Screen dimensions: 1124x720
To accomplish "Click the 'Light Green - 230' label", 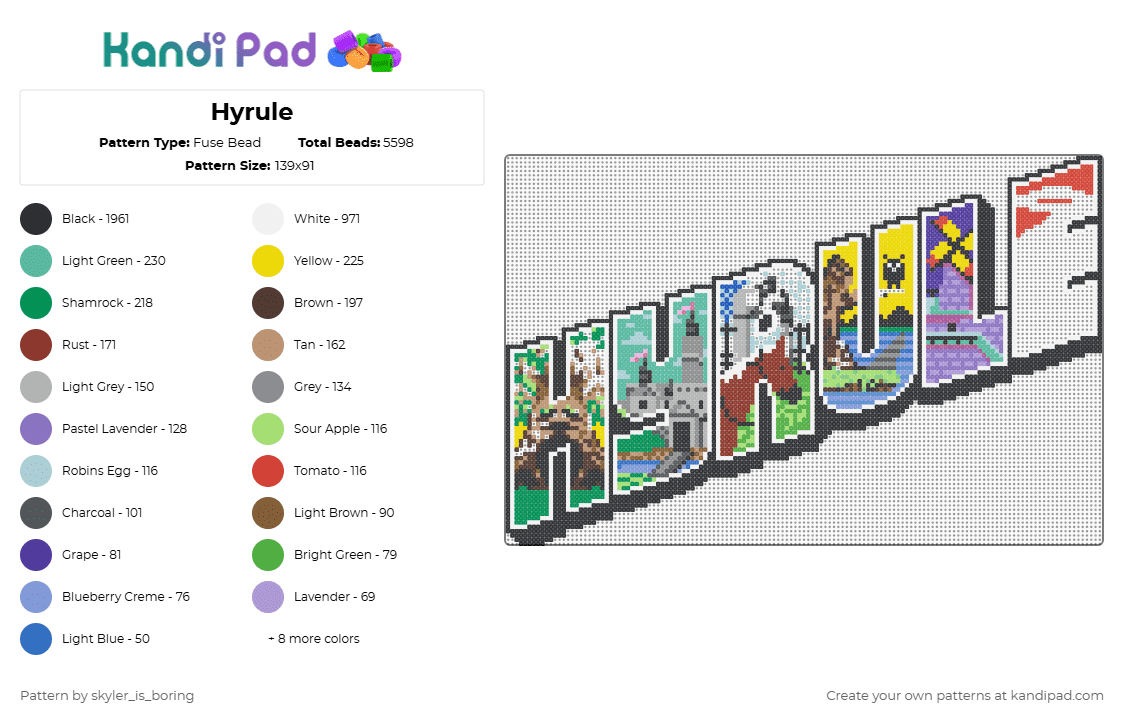I will pos(113,261).
